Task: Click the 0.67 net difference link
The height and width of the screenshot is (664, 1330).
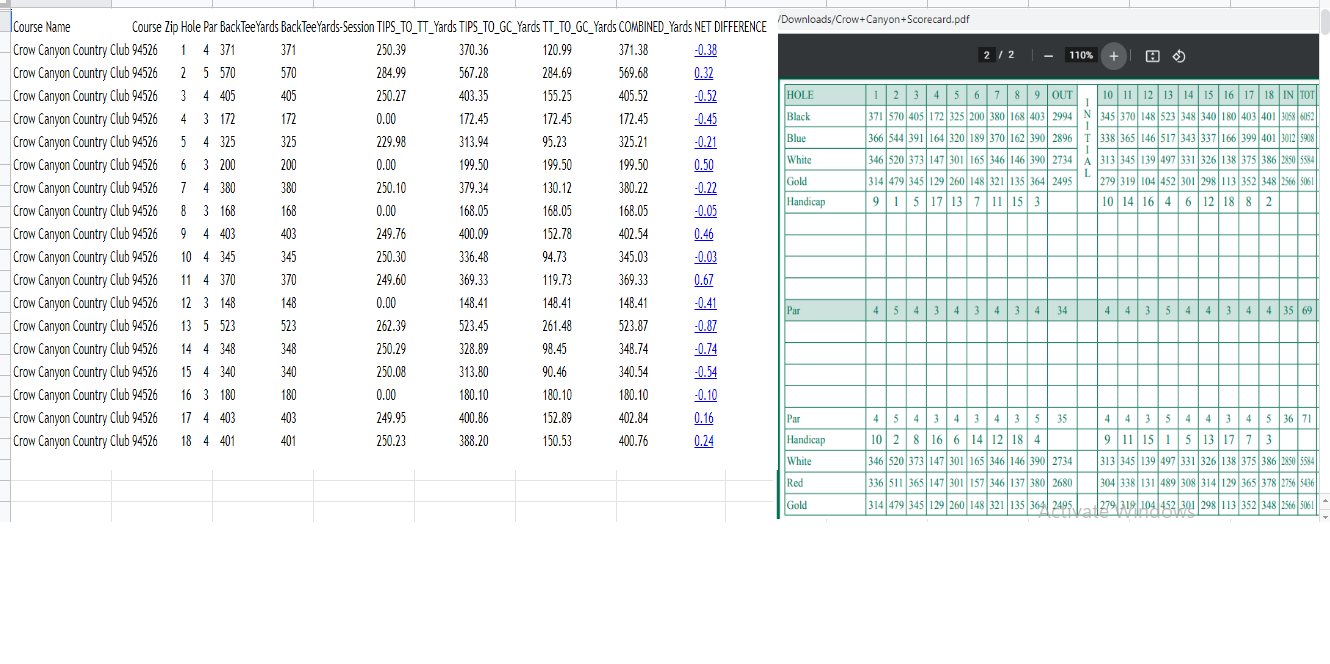Action: (x=704, y=280)
